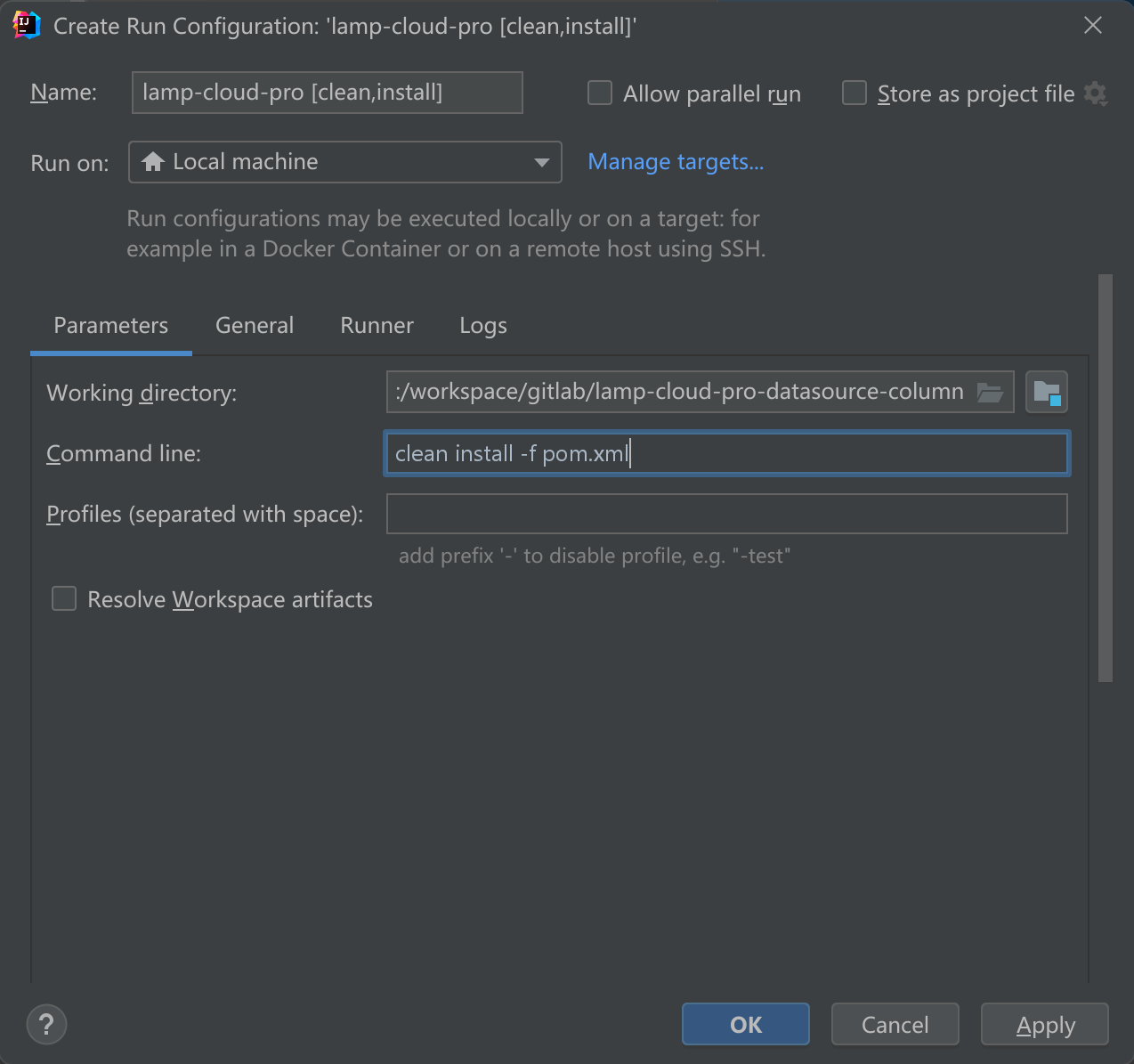Viewport: 1134px width, 1064px height.
Task: Click the select Maven project icon button
Action: coord(1046,393)
